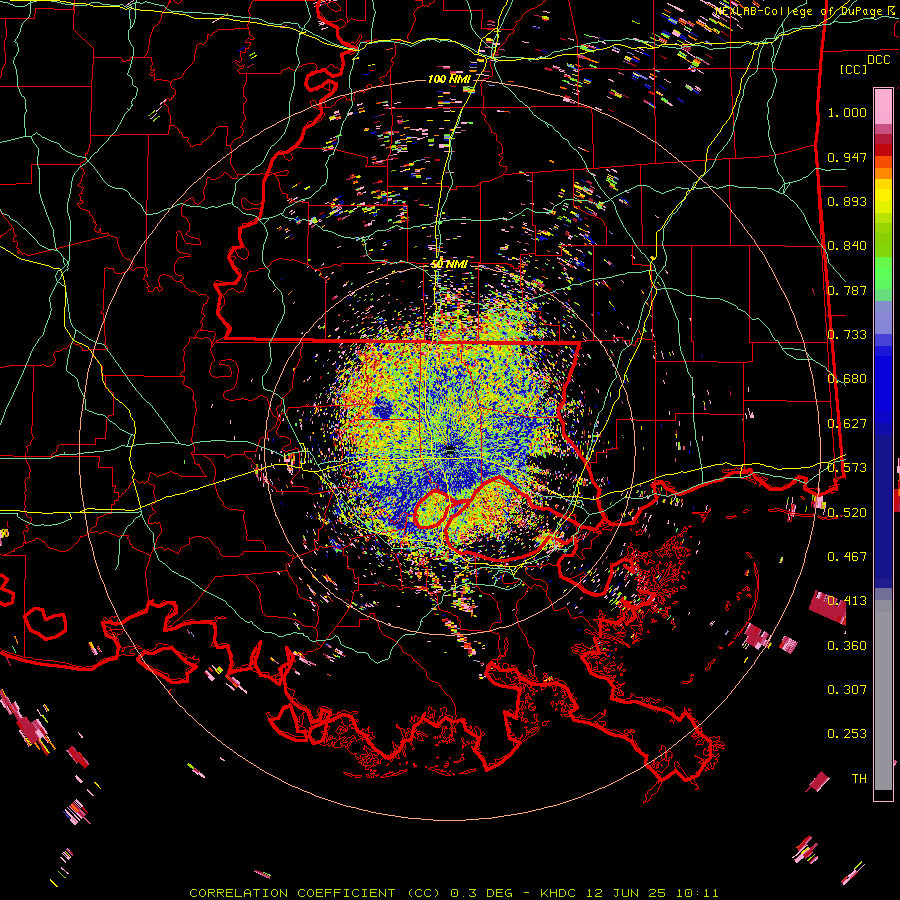Screen dimensions: 900x900
Task: Select the 0.573 scale value
Action: point(847,468)
